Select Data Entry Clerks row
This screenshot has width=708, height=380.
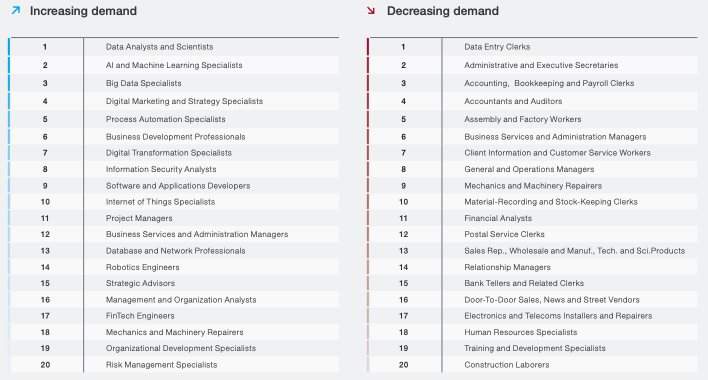pos(532,47)
